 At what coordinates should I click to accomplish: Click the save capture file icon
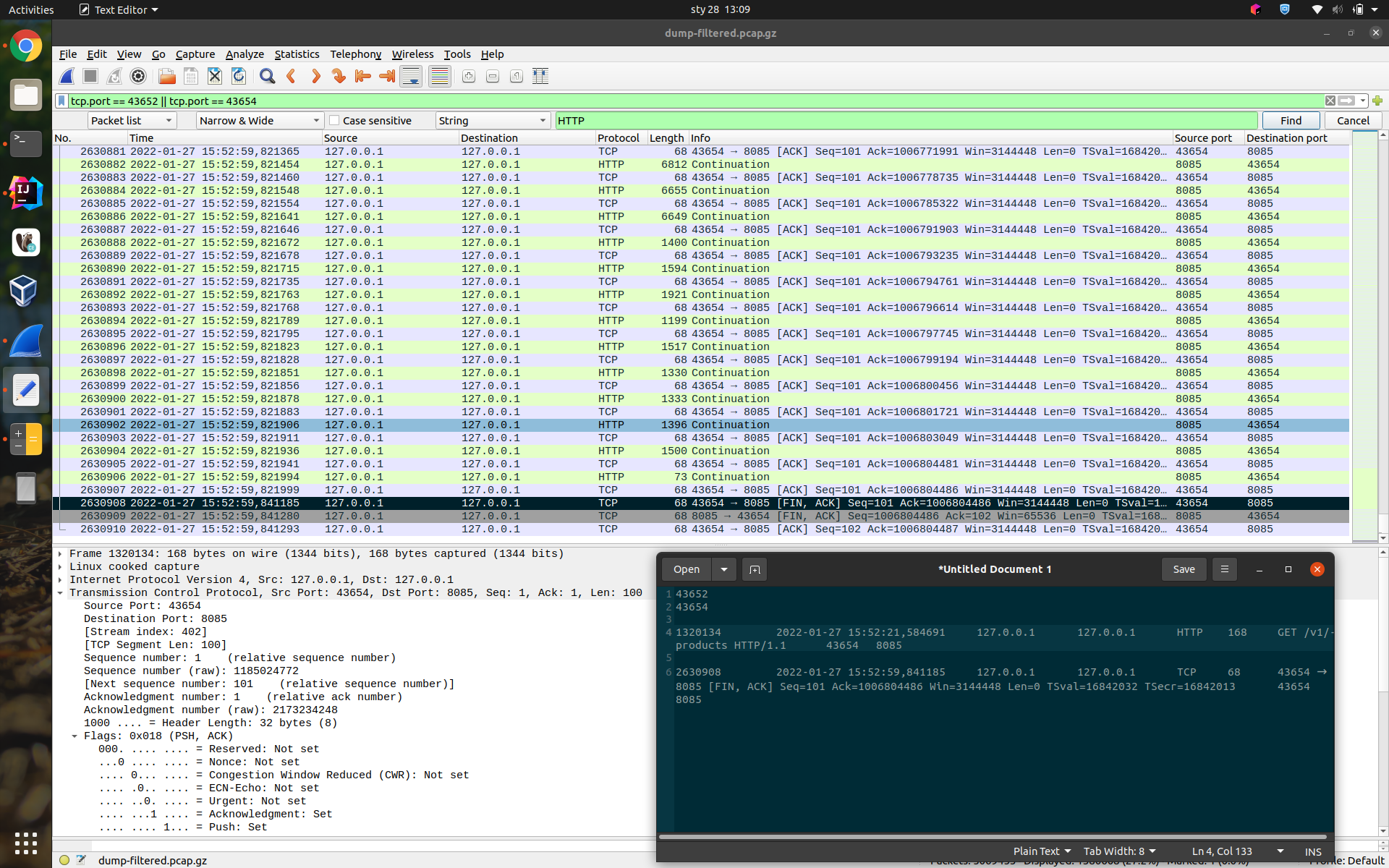191,76
